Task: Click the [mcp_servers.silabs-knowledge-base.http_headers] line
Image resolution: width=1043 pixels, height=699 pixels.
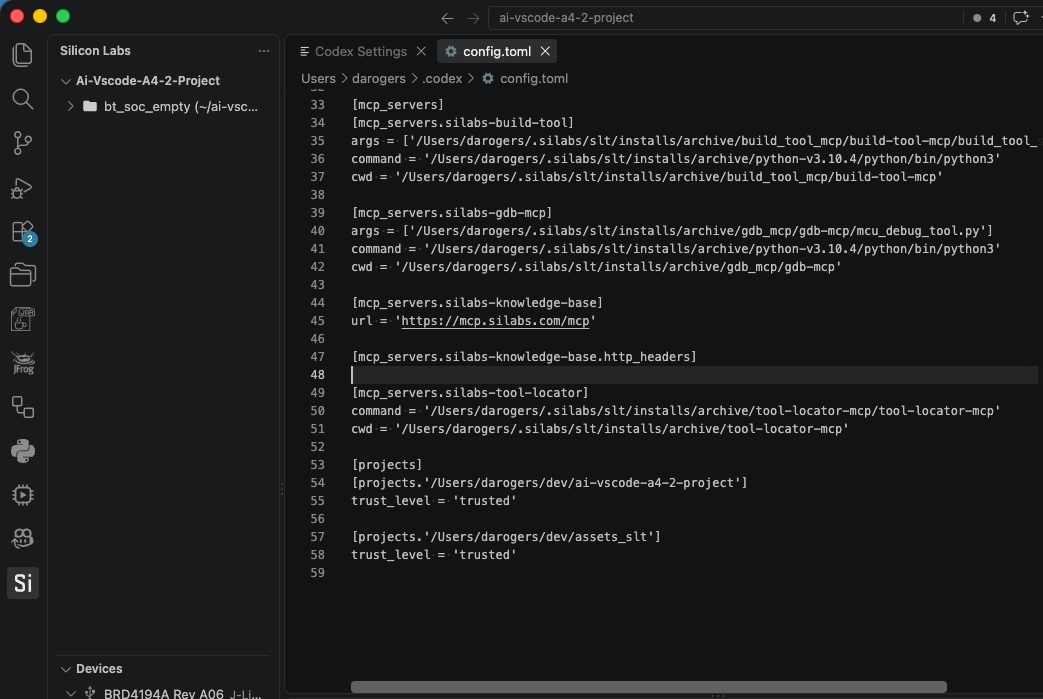Action: 523,357
